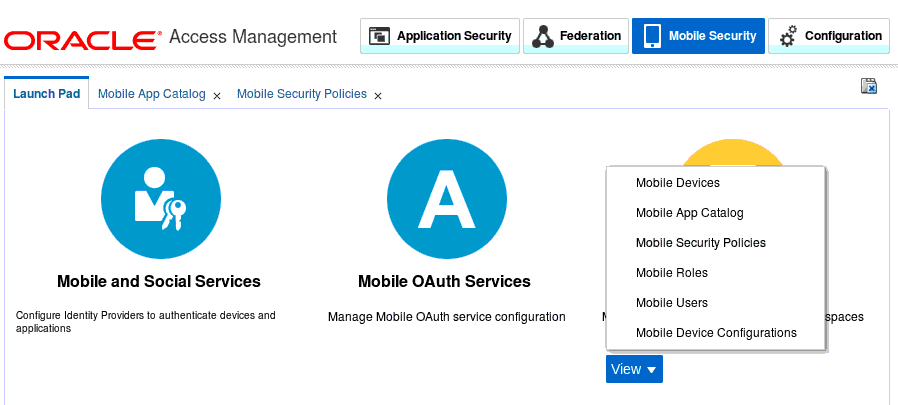Click the Access Management title text
This screenshot has height=405, width=898.
coord(253,37)
